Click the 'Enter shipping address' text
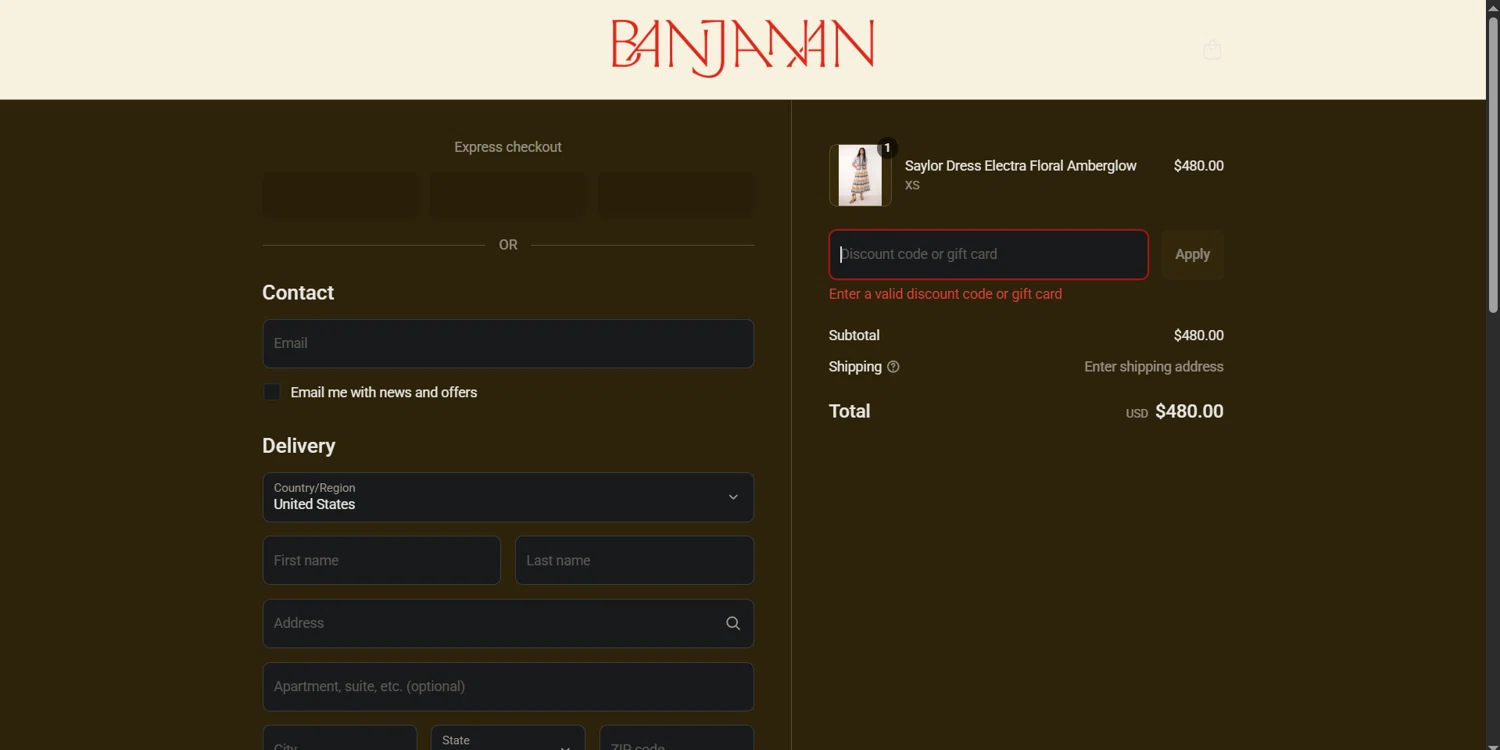This screenshot has height=750, width=1500. [1154, 367]
